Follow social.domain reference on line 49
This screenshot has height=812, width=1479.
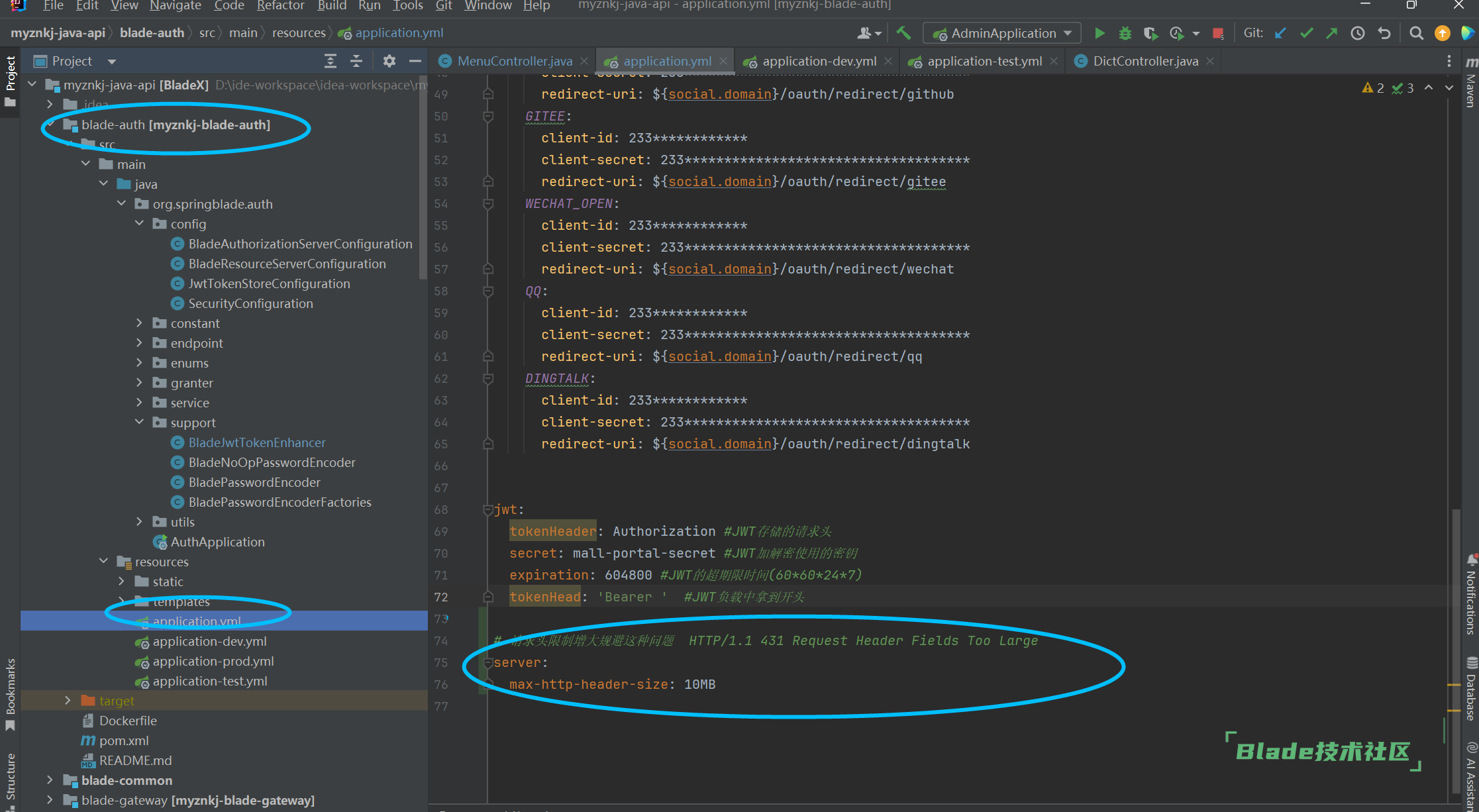tap(720, 94)
